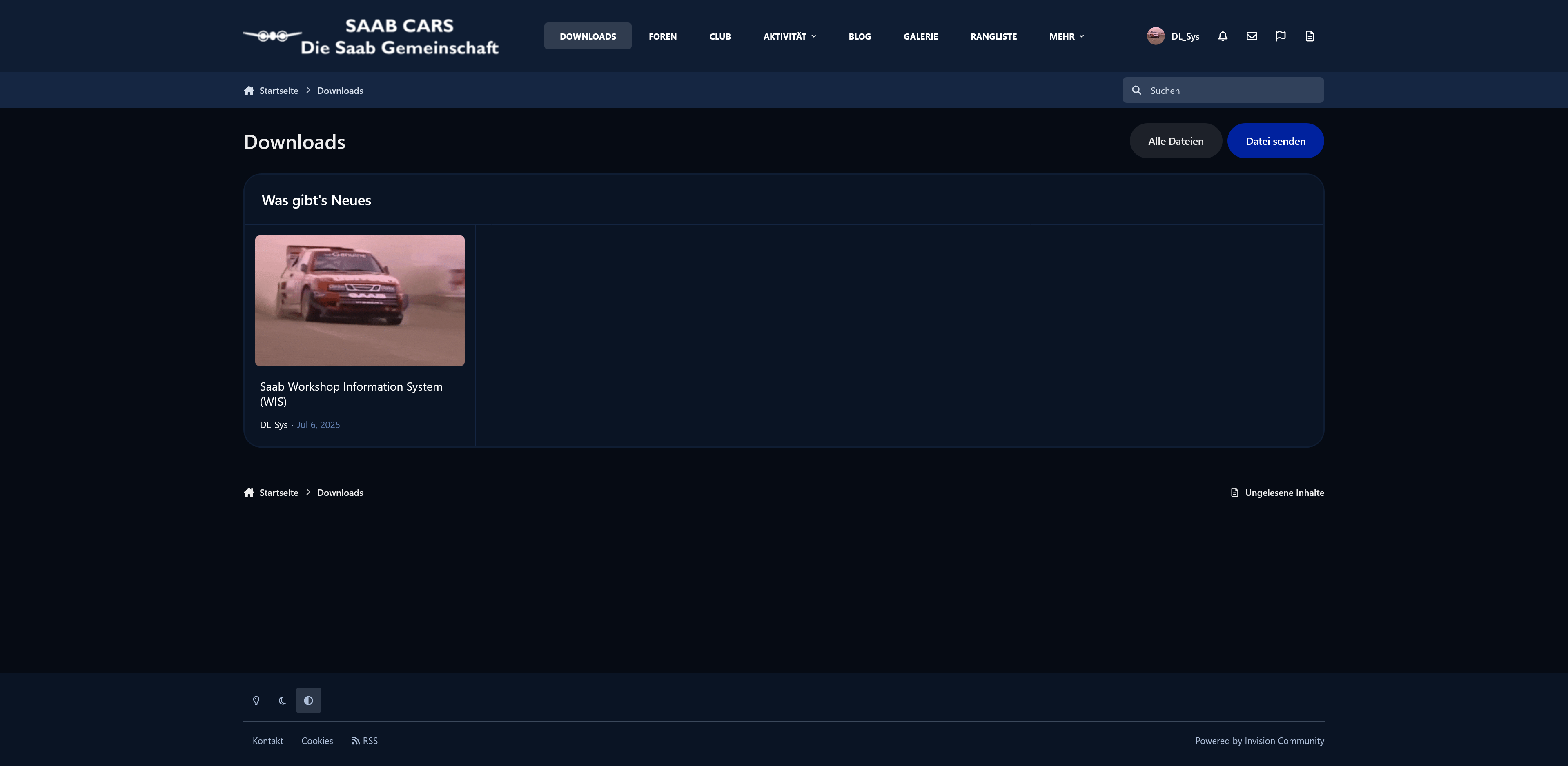Open the messages envelope icon

tap(1252, 36)
